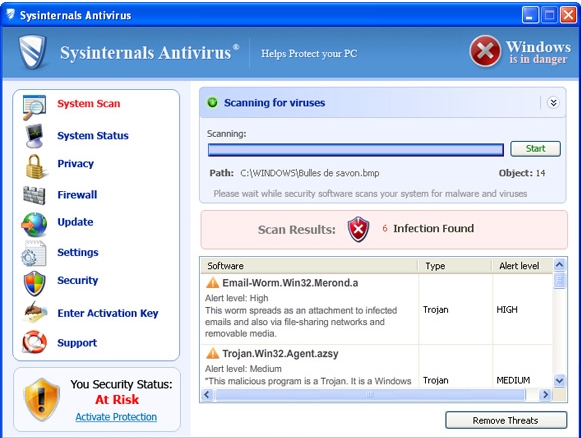Image resolution: width=581 pixels, height=438 pixels.
Task: Click the Privacy padlock icon
Action: click(35, 166)
